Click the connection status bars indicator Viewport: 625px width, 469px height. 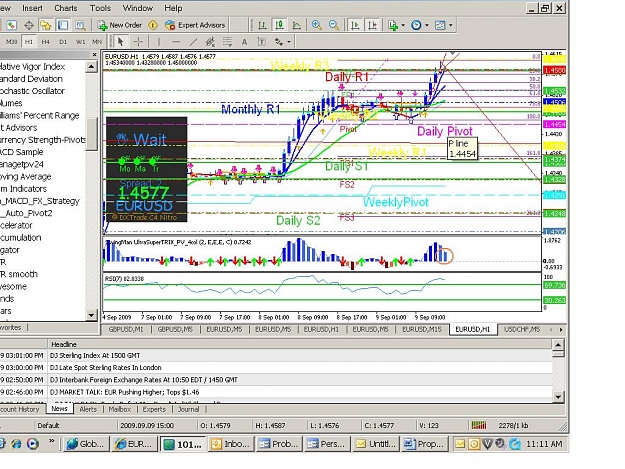tap(479, 426)
